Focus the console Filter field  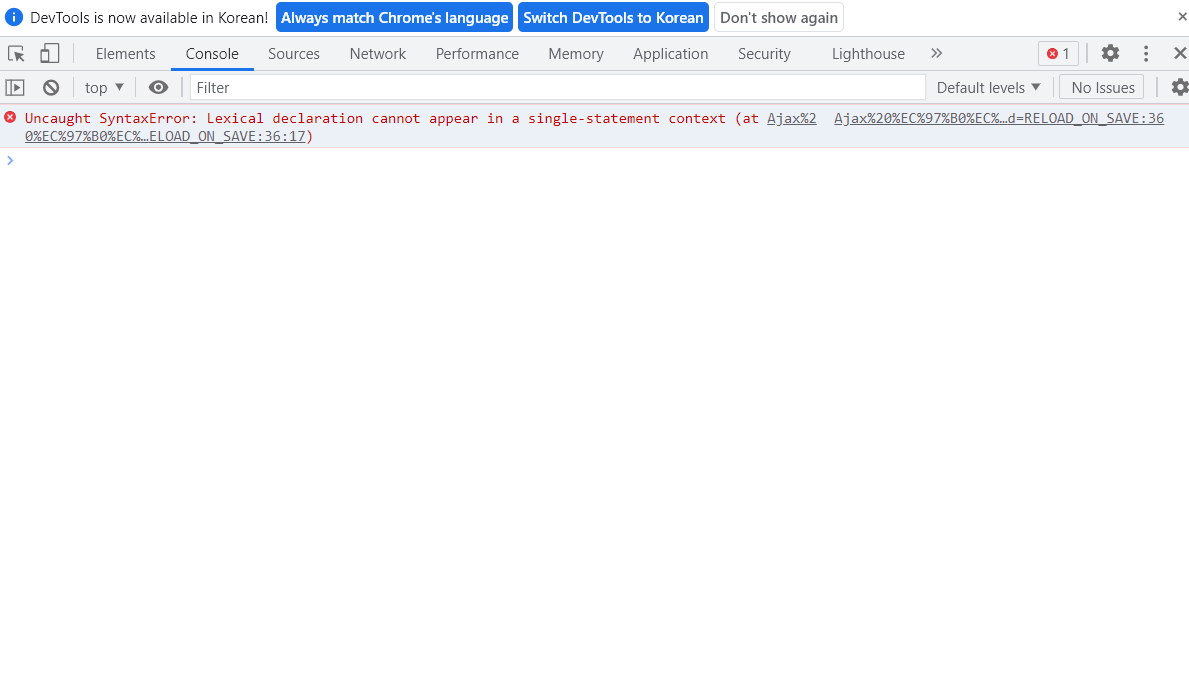(x=557, y=88)
